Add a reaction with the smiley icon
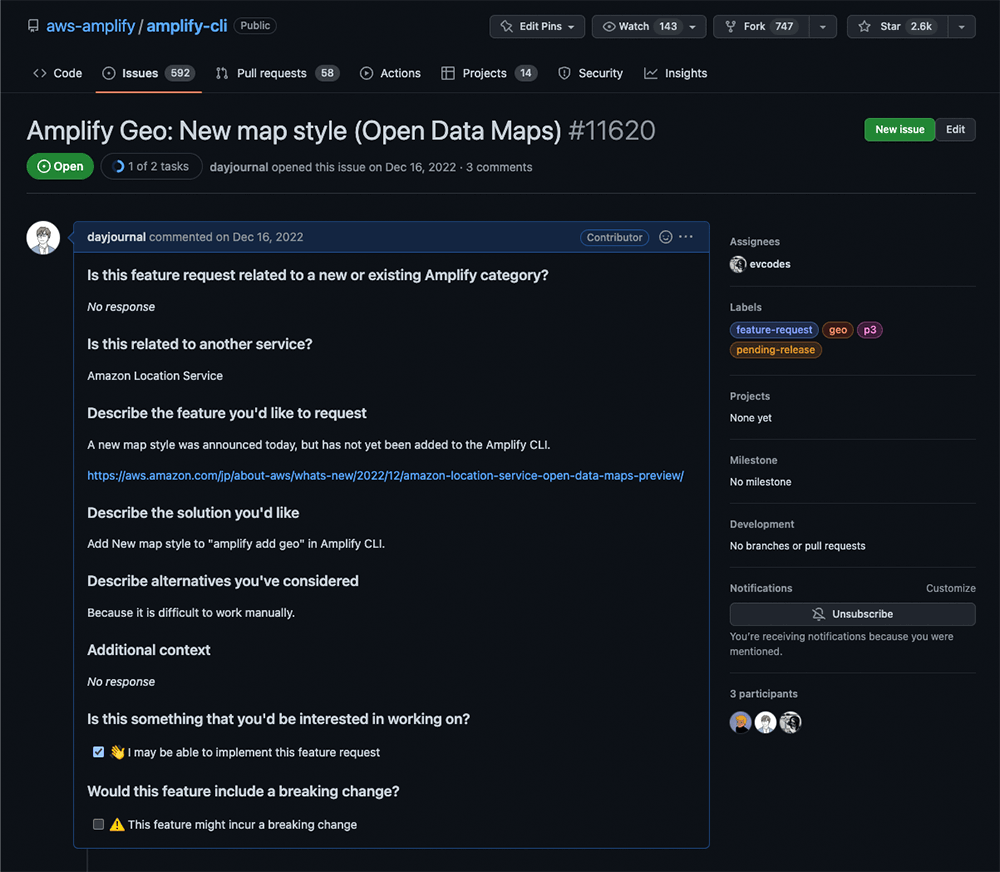The image size is (1000, 872). 665,237
